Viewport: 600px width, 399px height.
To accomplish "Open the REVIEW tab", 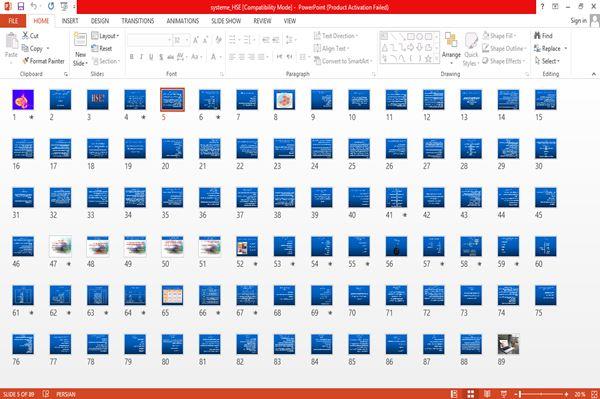I will click(x=262, y=21).
